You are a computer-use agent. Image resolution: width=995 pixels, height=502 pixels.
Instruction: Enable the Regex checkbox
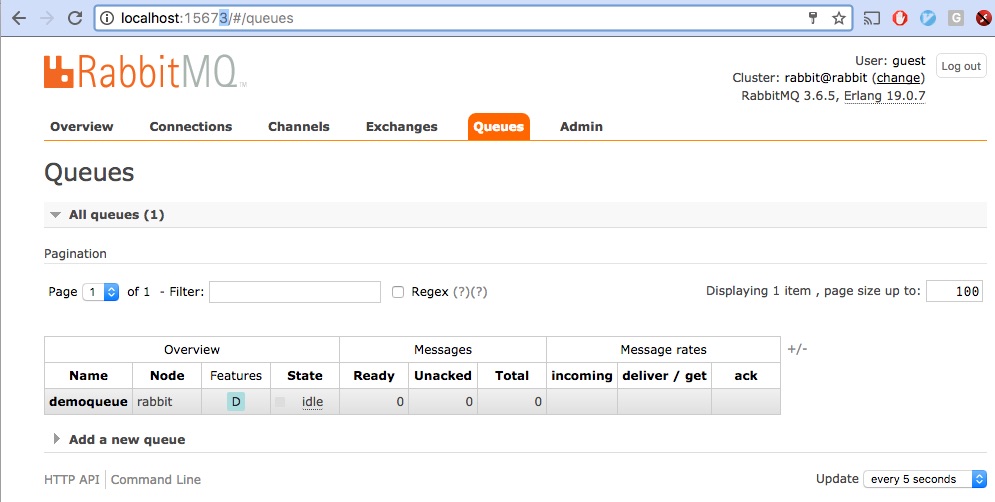coord(398,292)
